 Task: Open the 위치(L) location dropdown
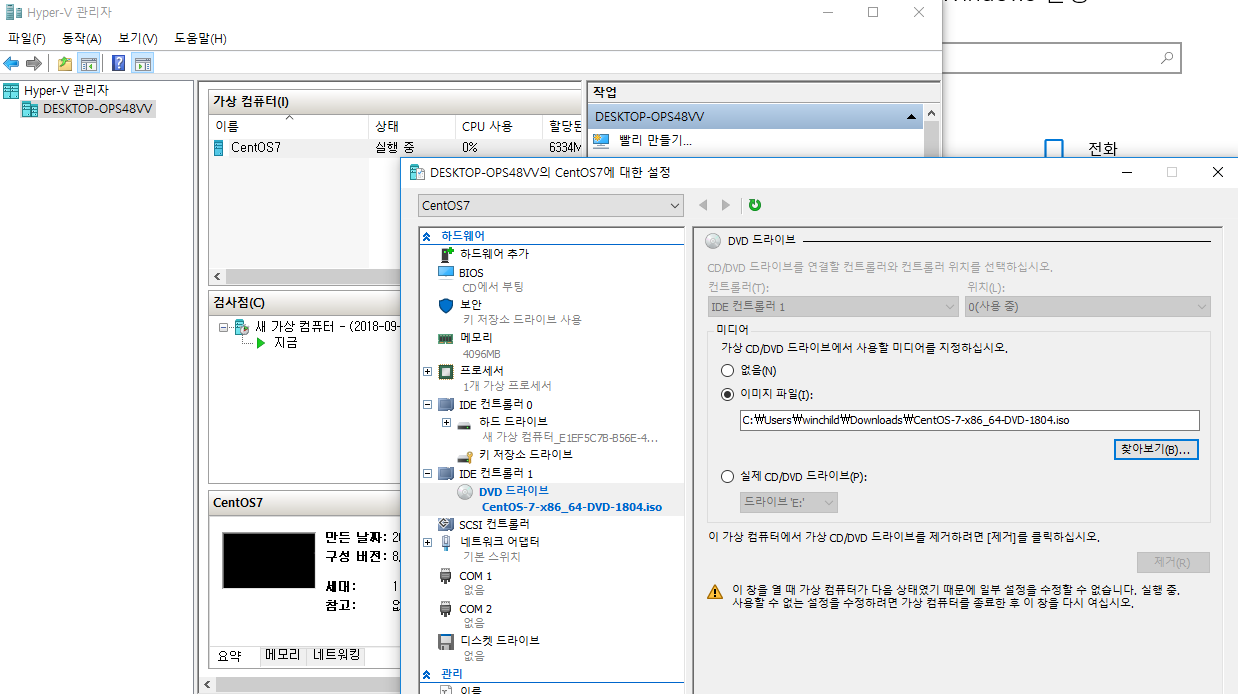click(x=1088, y=307)
